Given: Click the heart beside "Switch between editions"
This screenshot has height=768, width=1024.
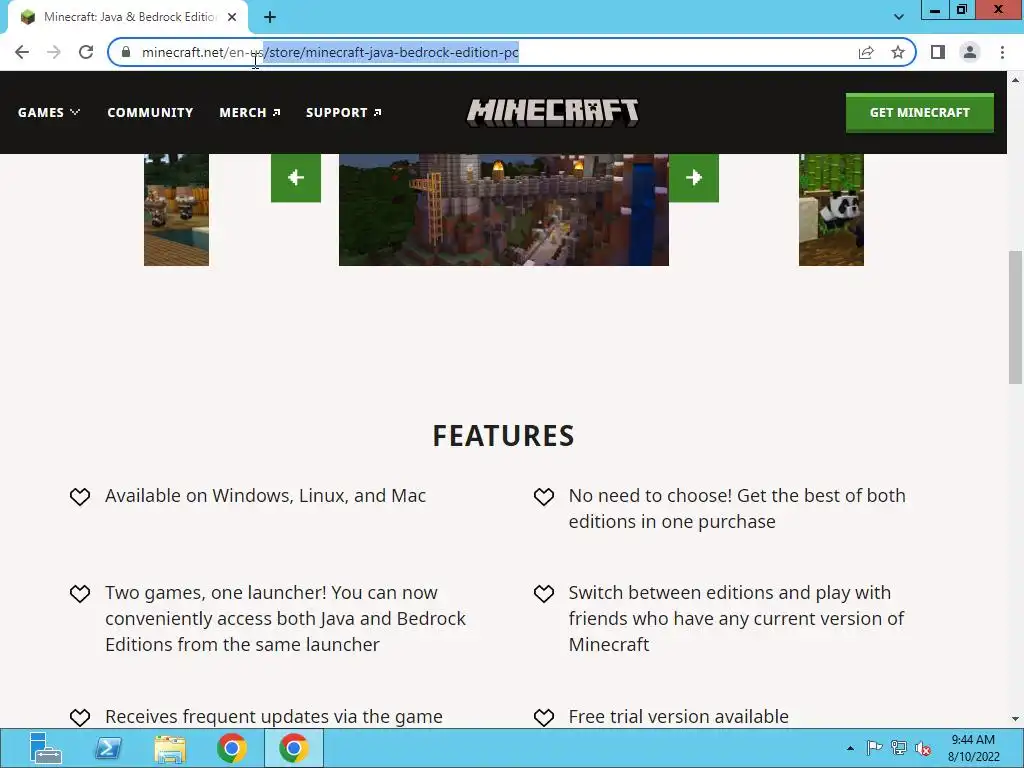Looking at the screenshot, I should (543, 594).
